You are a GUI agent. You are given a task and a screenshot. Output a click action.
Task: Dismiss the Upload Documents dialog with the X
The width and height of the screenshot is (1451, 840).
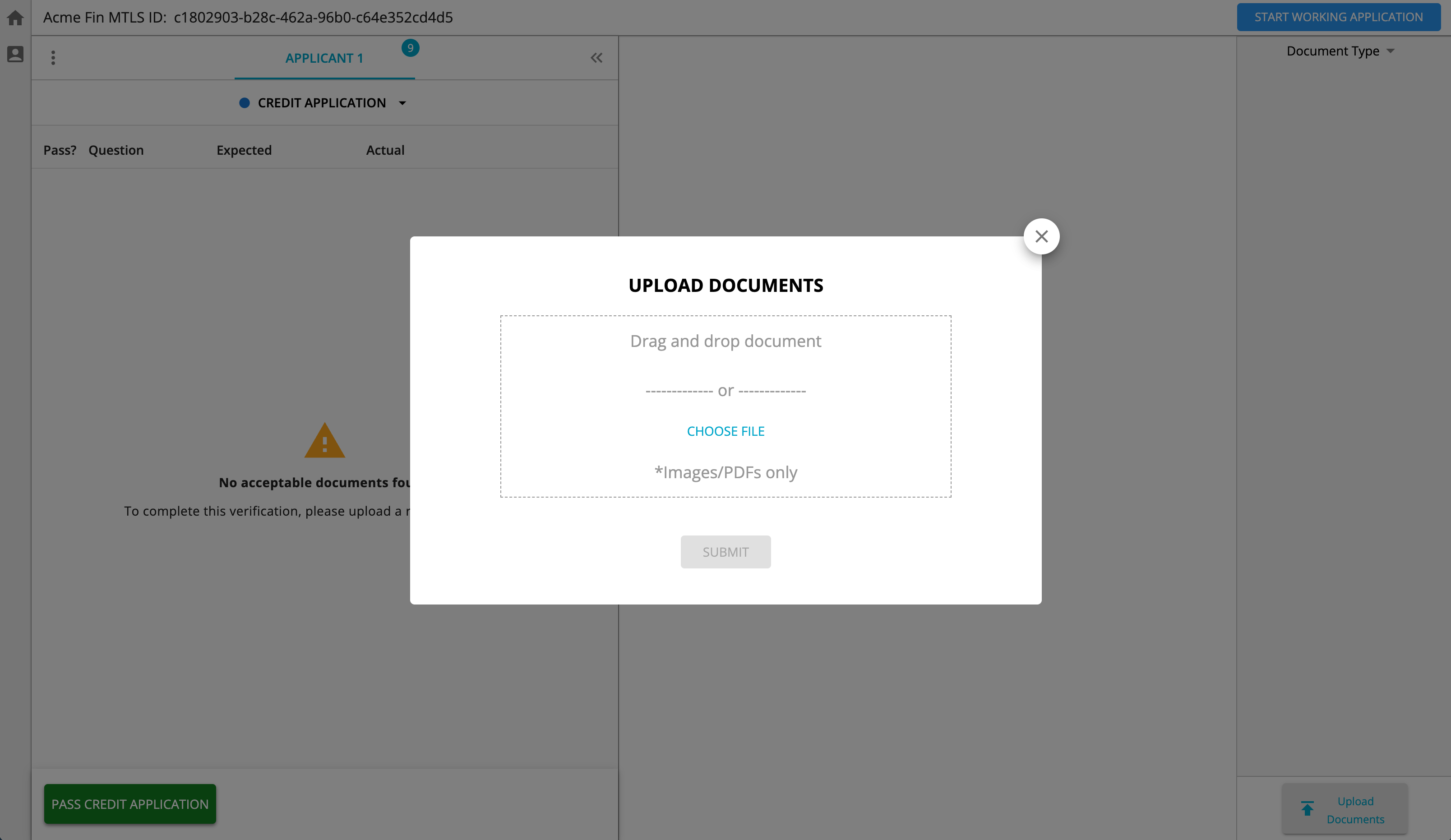[x=1041, y=236]
